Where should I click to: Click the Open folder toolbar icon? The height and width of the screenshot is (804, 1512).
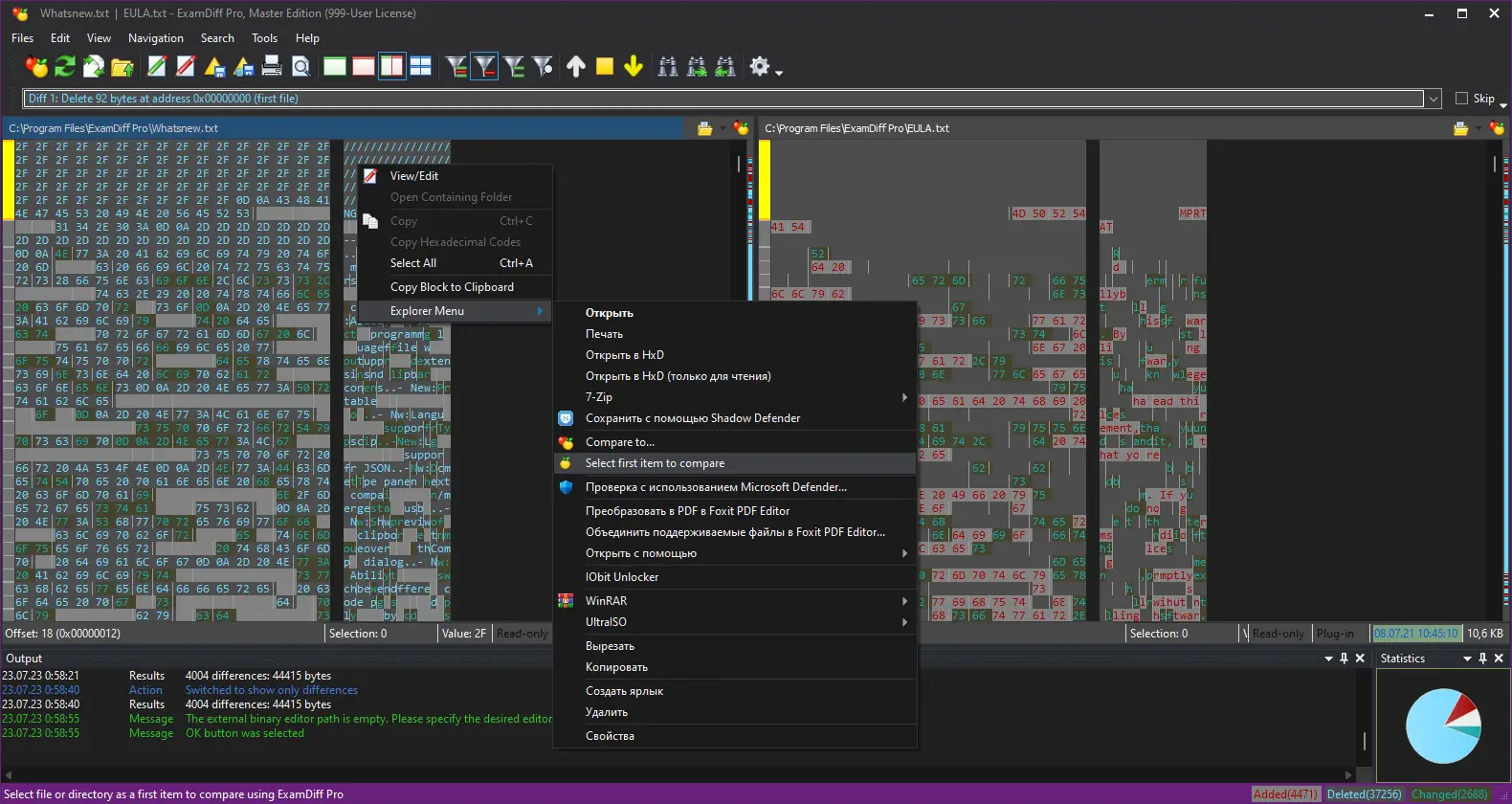[122, 66]
